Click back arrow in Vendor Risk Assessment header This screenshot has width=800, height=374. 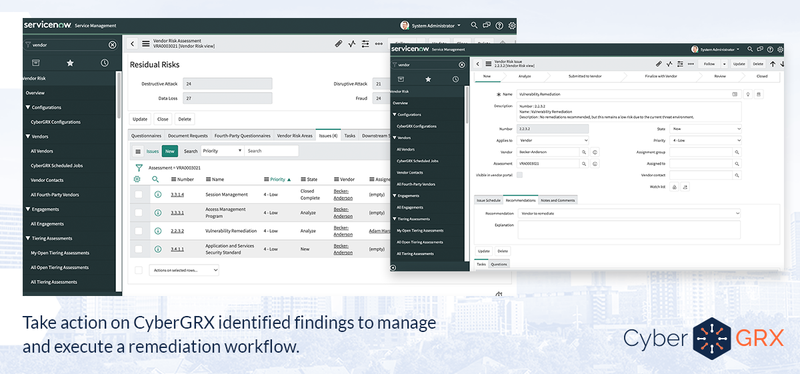[133, 44]
